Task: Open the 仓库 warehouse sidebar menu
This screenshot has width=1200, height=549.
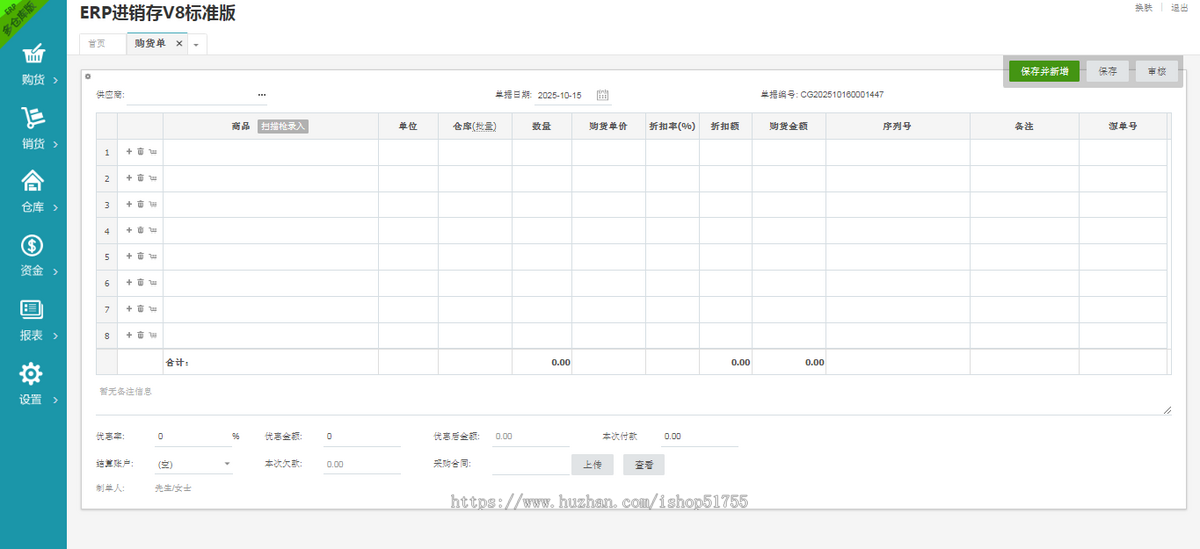Action: point(33,193)
